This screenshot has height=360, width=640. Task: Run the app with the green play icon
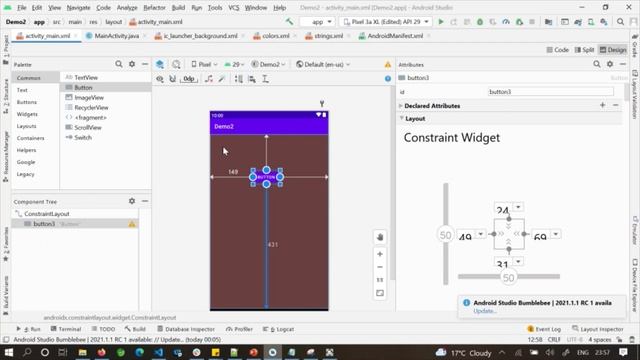441,22
